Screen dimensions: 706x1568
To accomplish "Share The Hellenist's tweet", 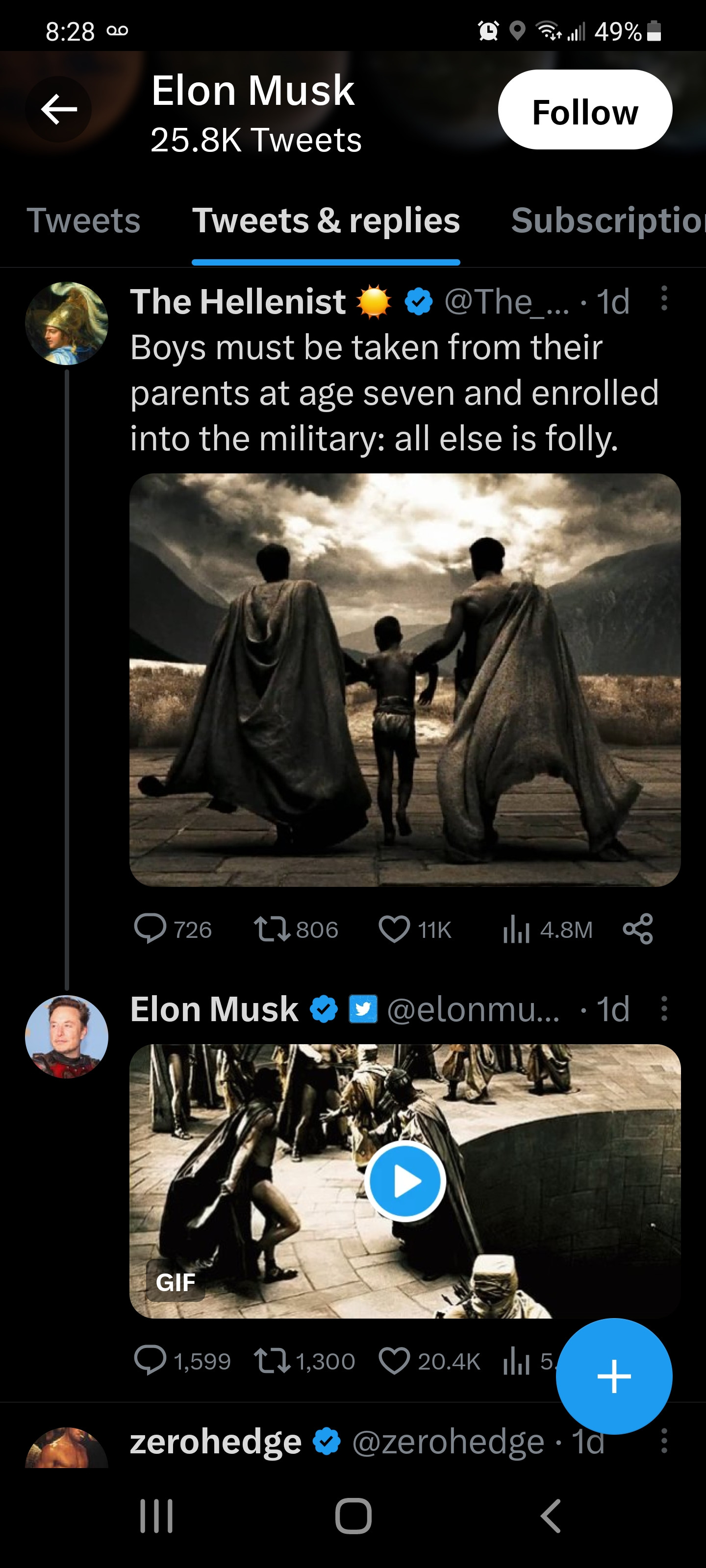I will [x=638, y=929].
